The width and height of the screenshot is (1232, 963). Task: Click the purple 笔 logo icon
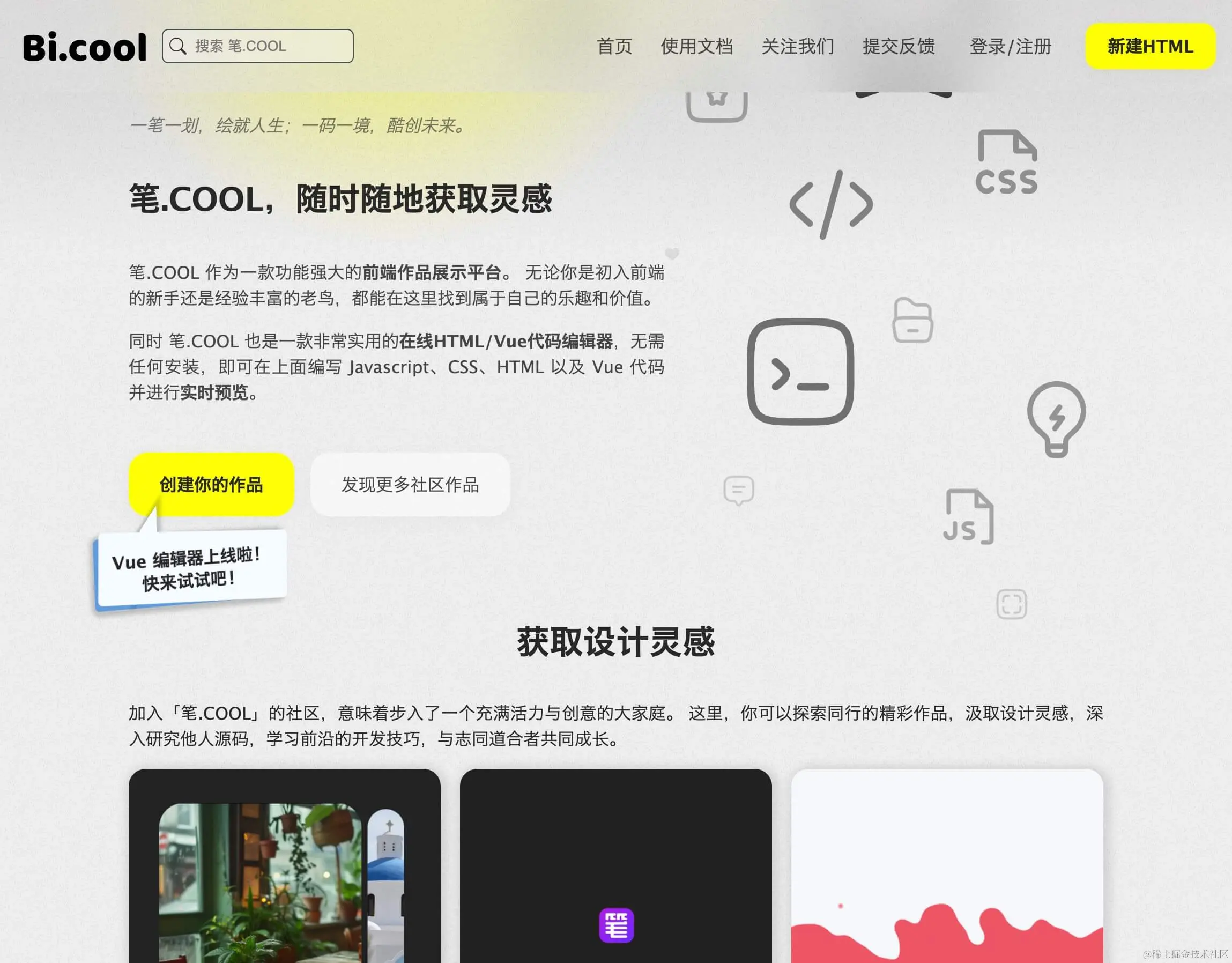[616, 925]
